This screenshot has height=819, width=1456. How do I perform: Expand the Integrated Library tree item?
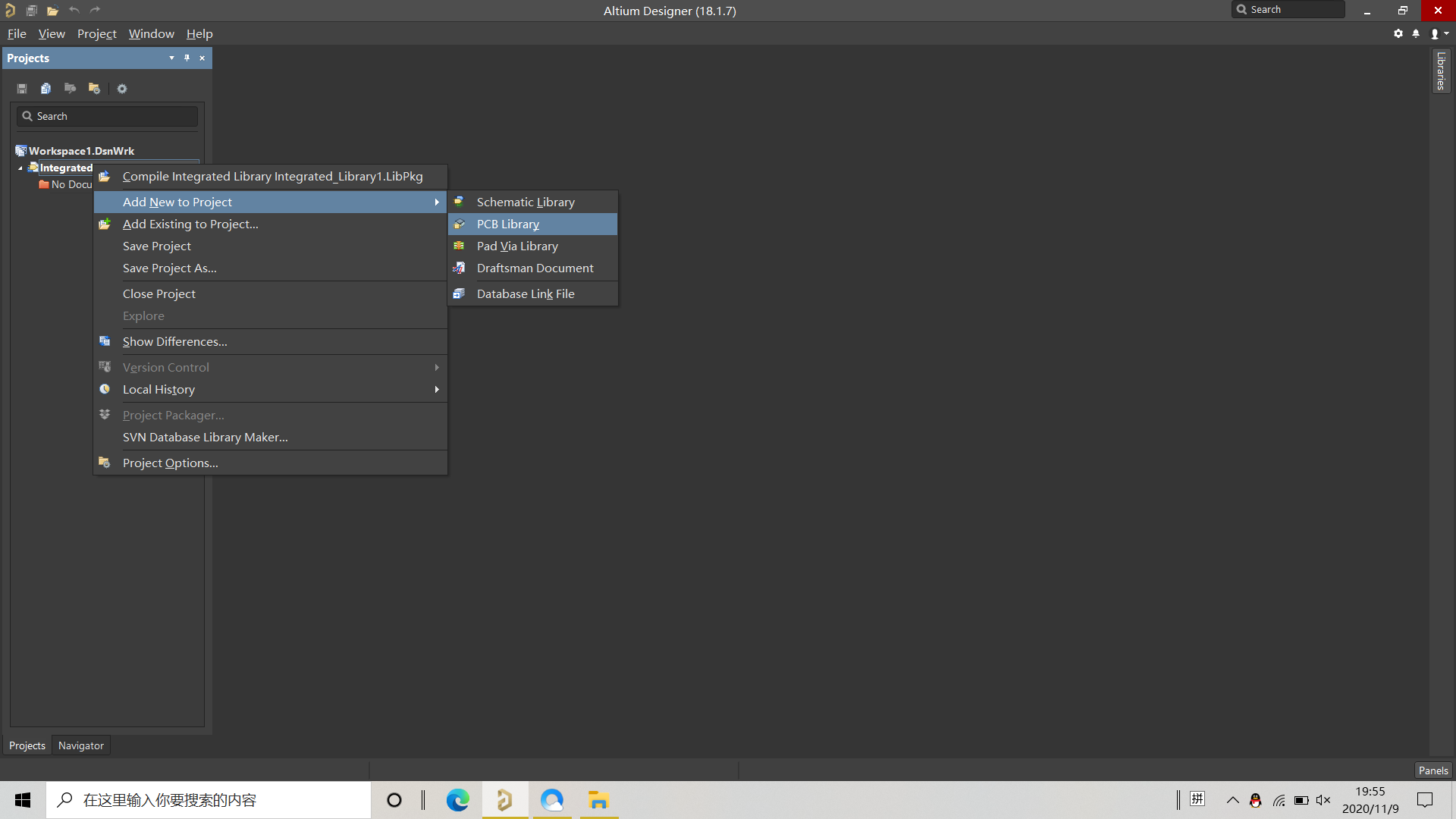tap(20, 167)
